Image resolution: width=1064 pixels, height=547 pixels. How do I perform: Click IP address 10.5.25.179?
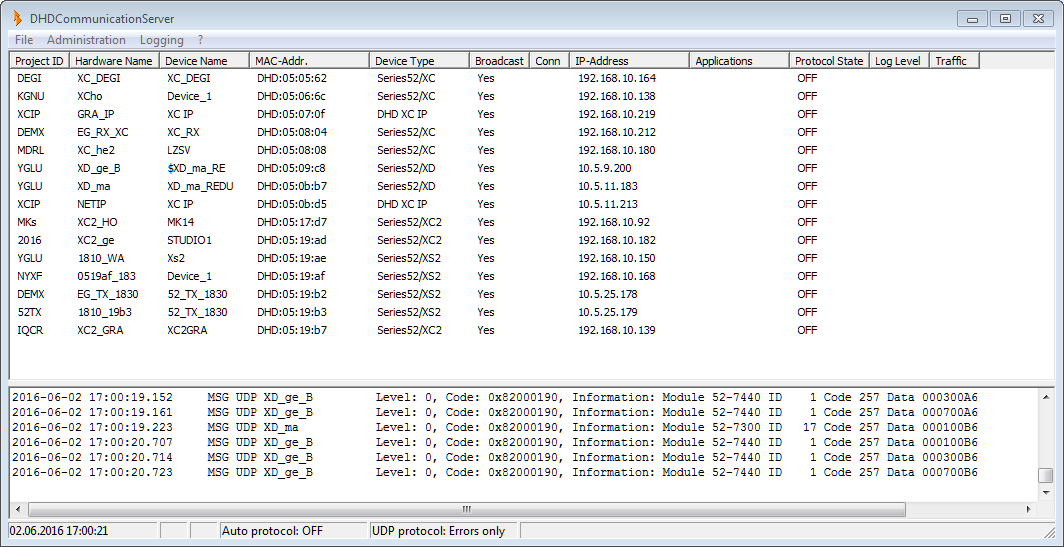(x=608, y=312)
